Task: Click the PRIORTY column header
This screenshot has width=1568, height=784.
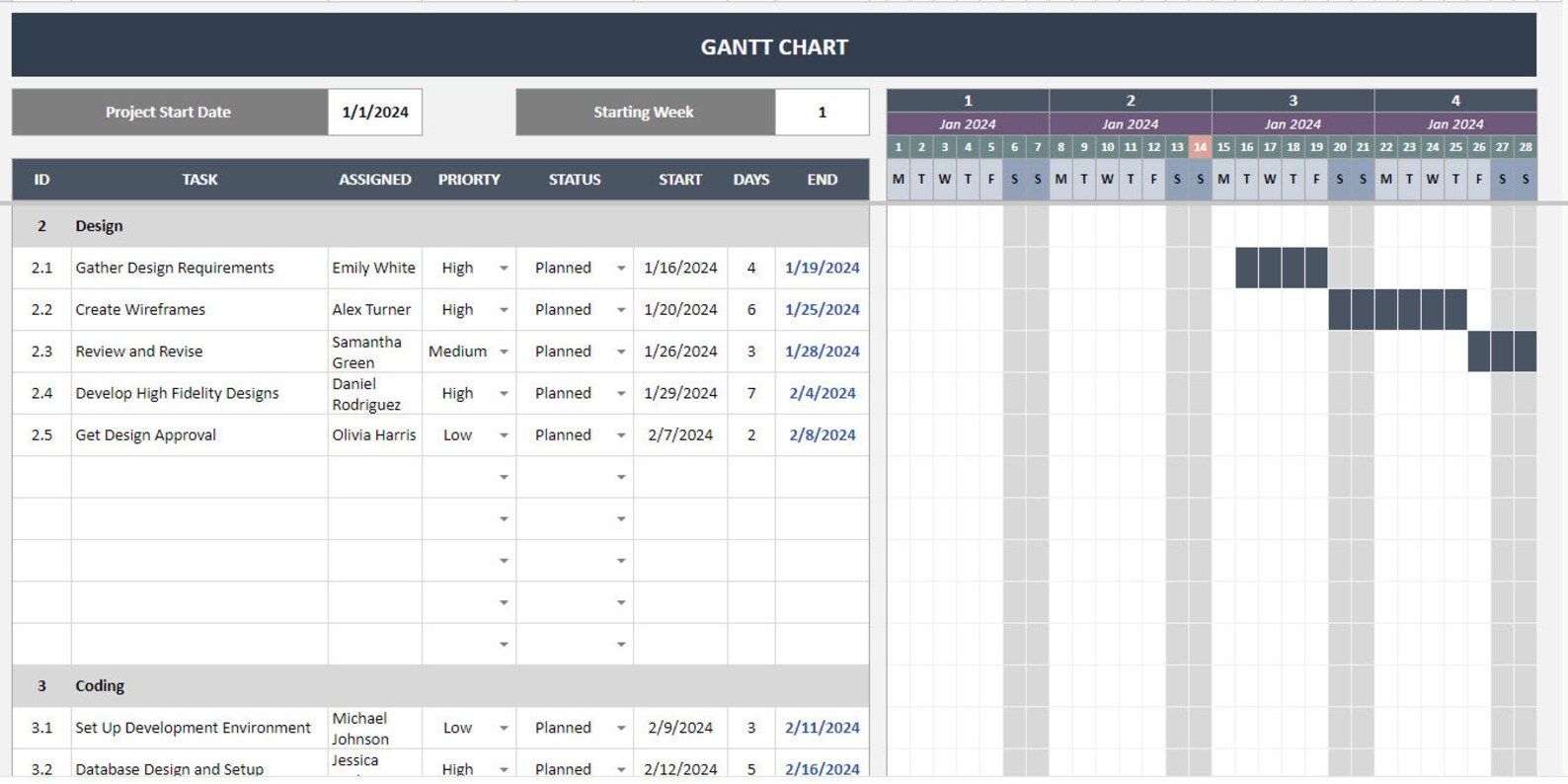Action: [469, 180]
